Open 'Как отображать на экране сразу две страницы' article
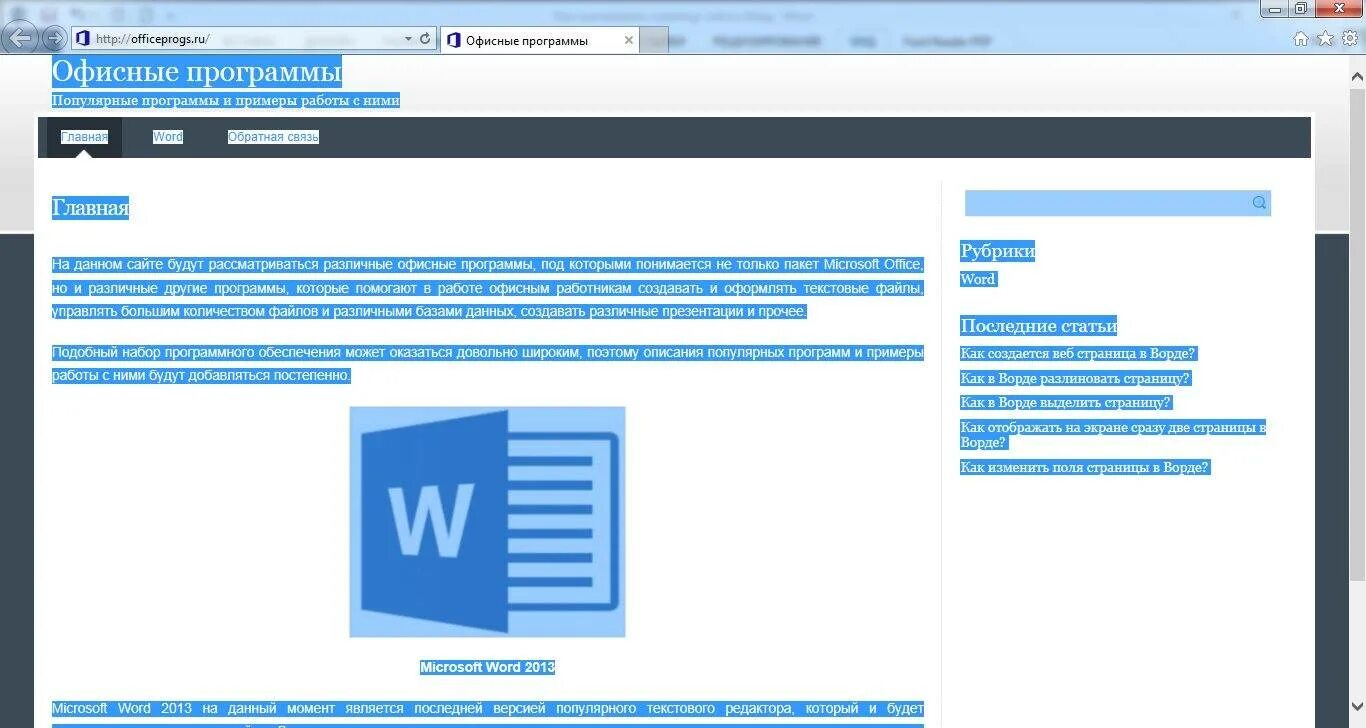The image size is (1366, 728). pyautogui.click(x=1113, y=434)
